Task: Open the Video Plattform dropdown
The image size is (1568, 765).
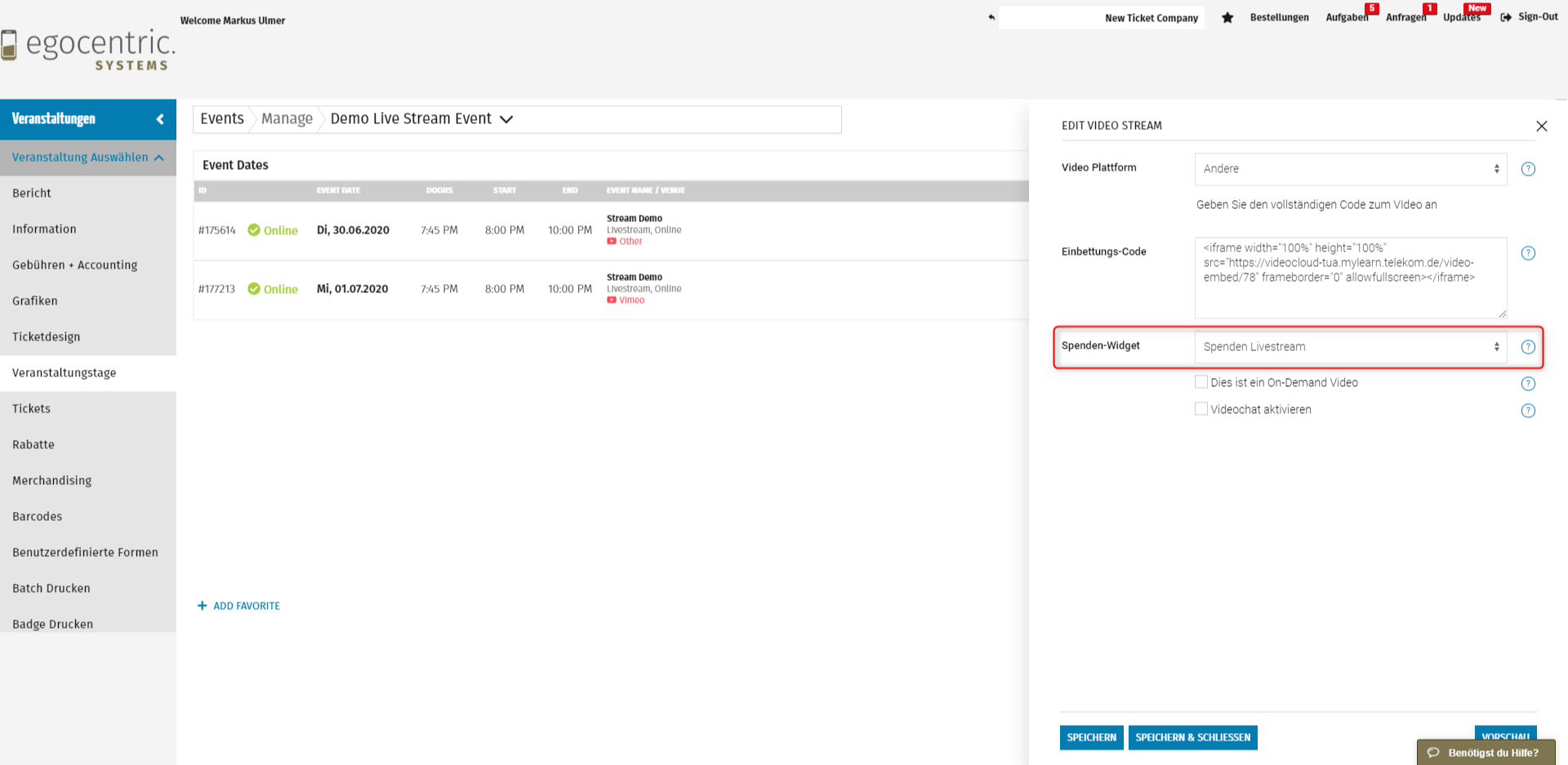Action: tap(1350, 169)
